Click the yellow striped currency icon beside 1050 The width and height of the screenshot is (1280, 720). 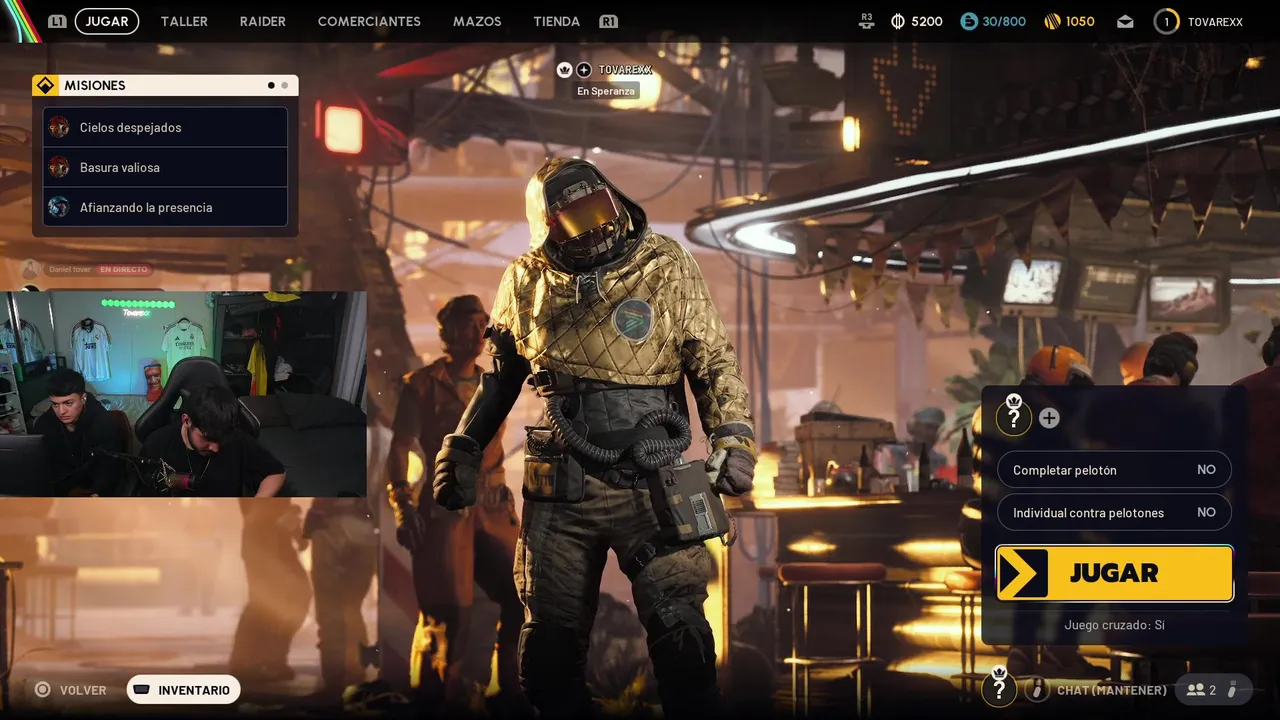tap(1052, 21)
